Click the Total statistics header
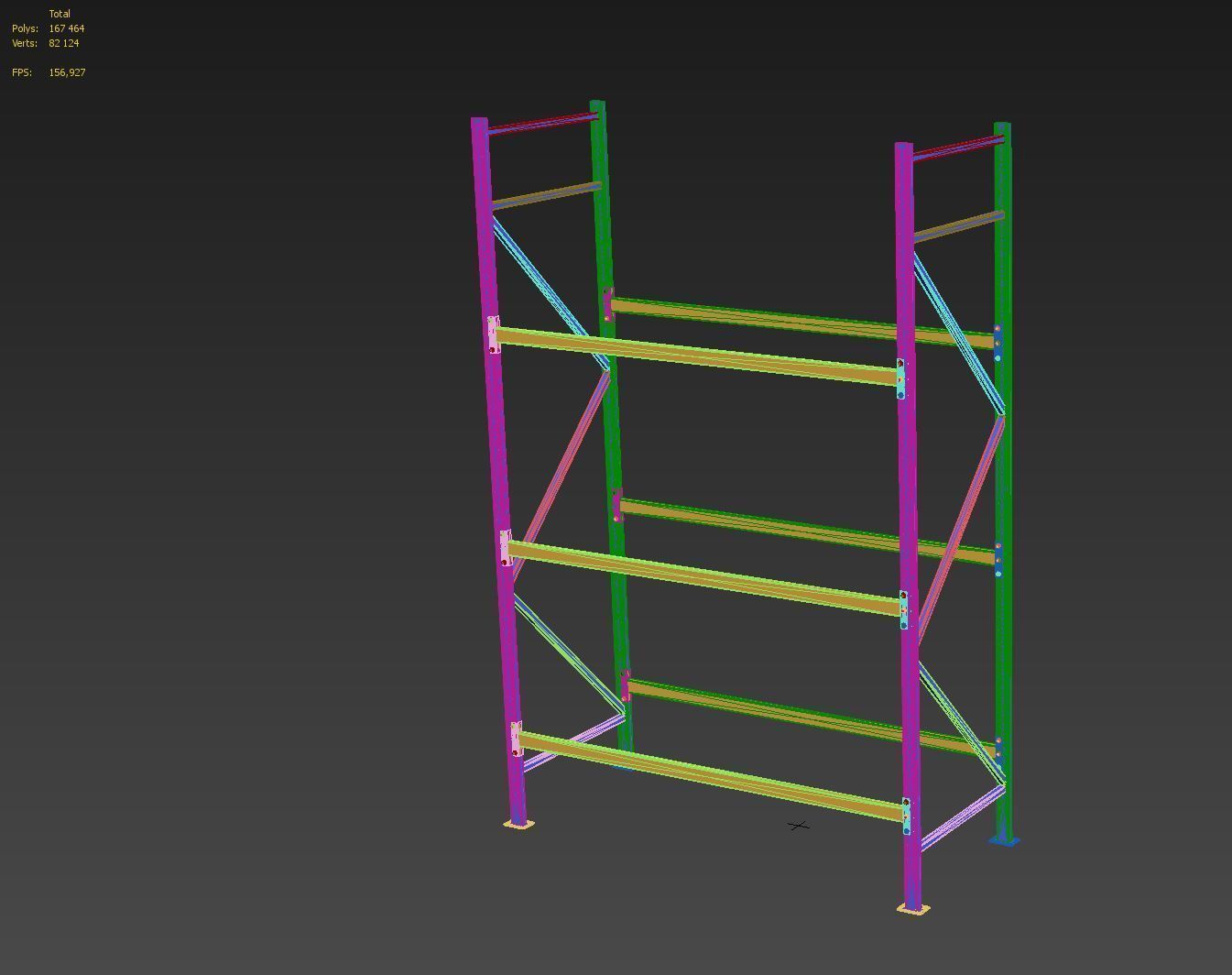The width and height of the screenshot is (1232, 975). [60, 14]
